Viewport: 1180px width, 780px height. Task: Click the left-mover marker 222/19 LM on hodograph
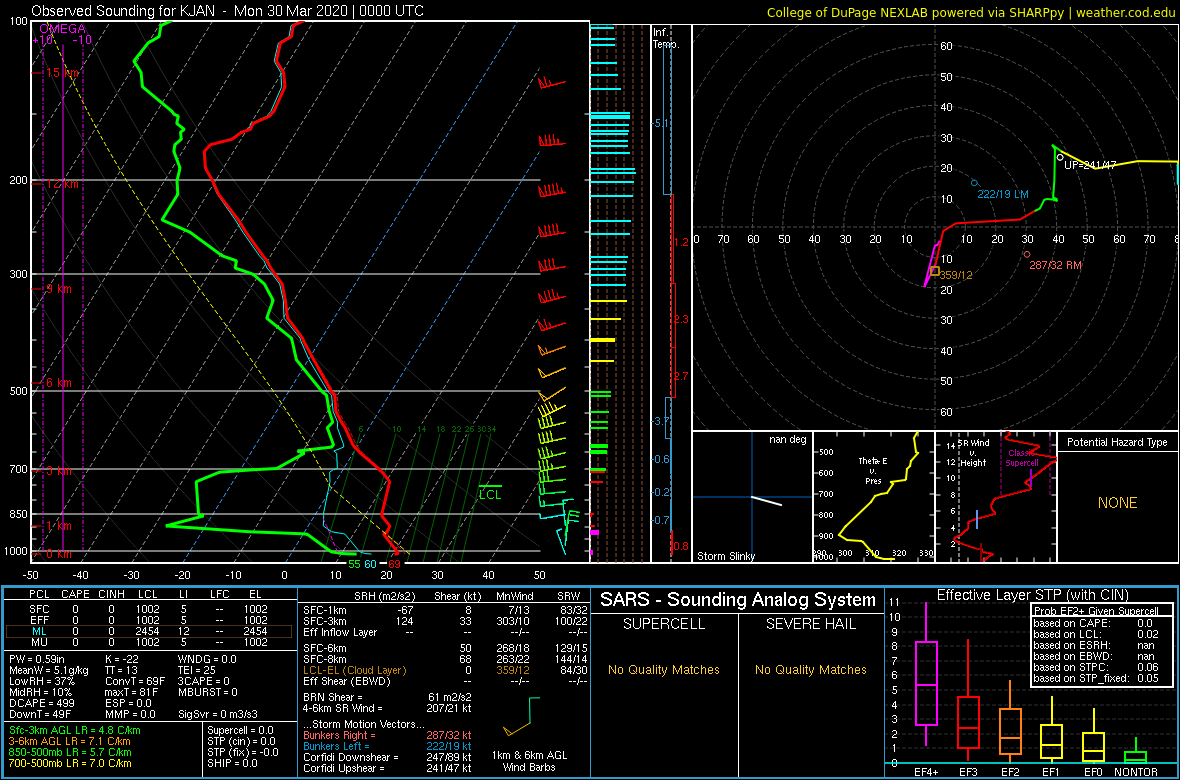[974, 183]
